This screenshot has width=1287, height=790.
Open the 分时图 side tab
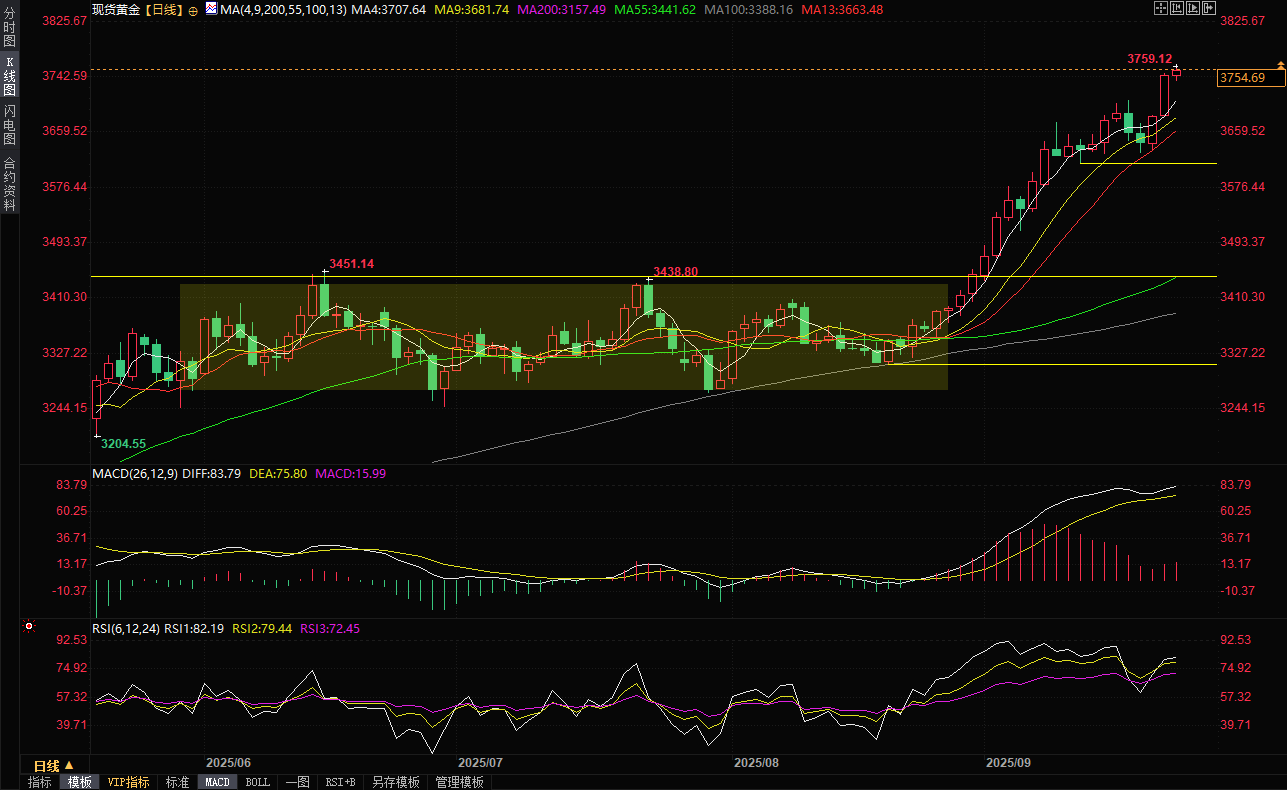9,26
